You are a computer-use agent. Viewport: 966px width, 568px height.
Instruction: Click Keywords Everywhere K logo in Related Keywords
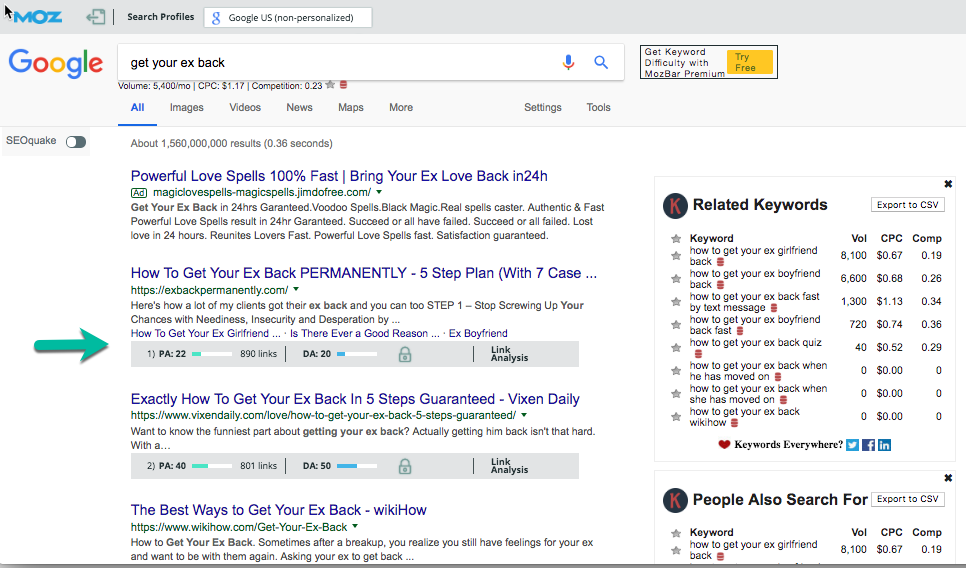(675, 206)
